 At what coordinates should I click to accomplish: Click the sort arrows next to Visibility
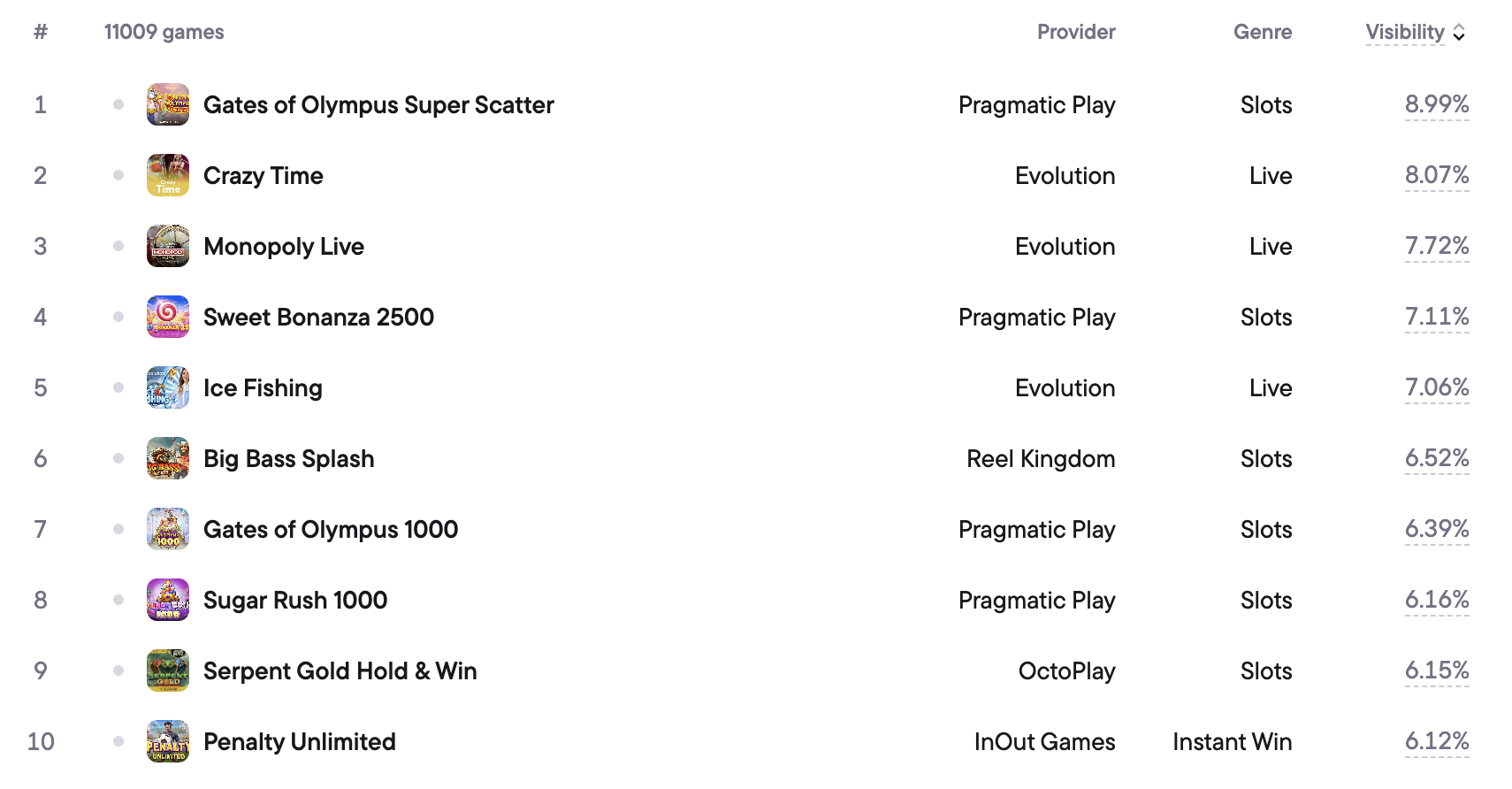1459,33
